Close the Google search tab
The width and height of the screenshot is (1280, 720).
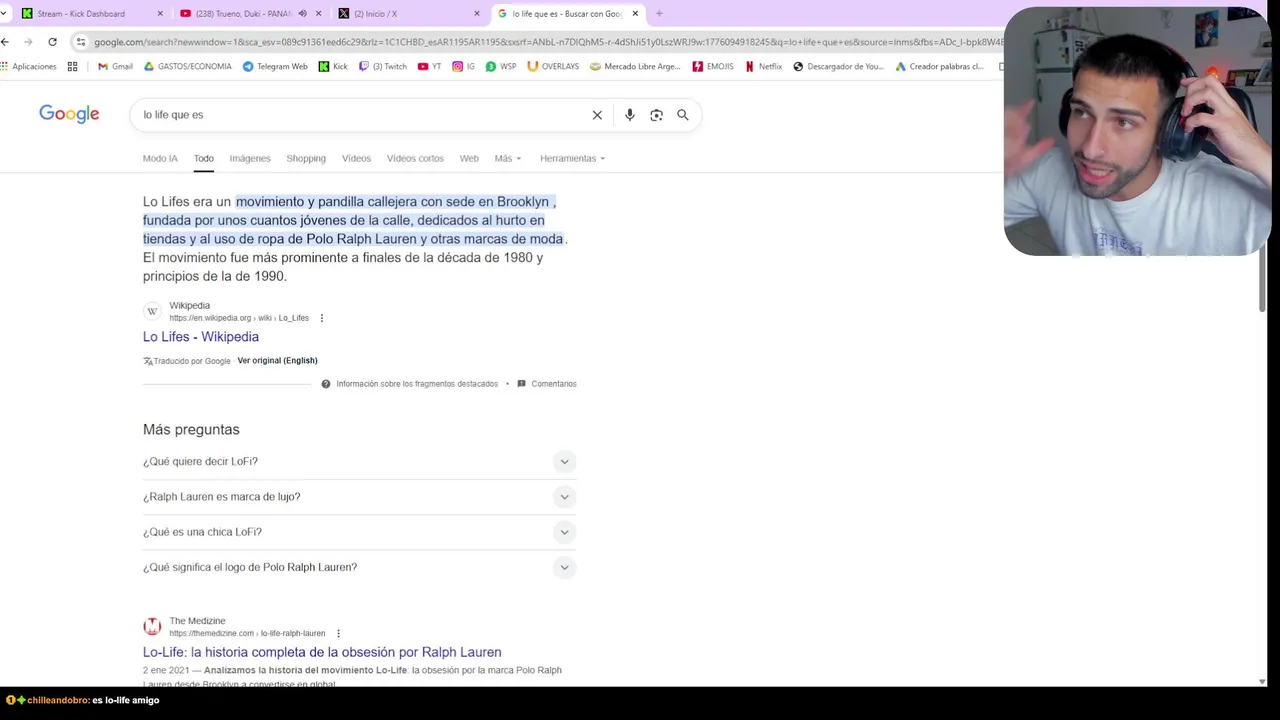tap(635, 14)
